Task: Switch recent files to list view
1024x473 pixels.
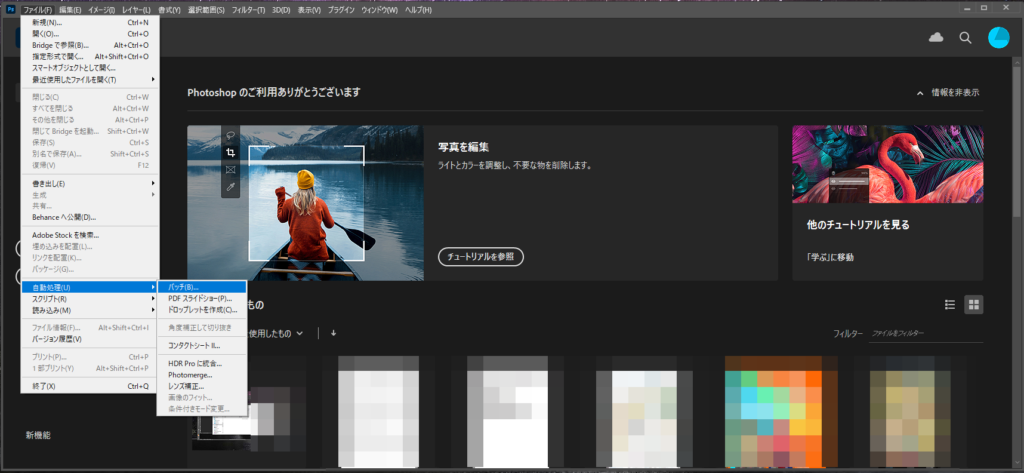Action: coord(950,304)
